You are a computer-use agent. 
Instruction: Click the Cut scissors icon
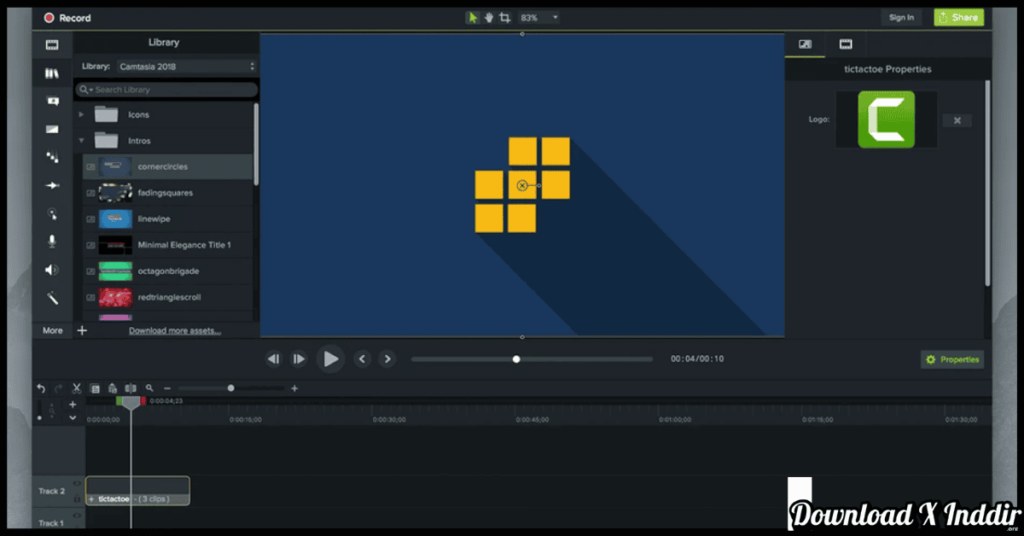click(76, 388)
